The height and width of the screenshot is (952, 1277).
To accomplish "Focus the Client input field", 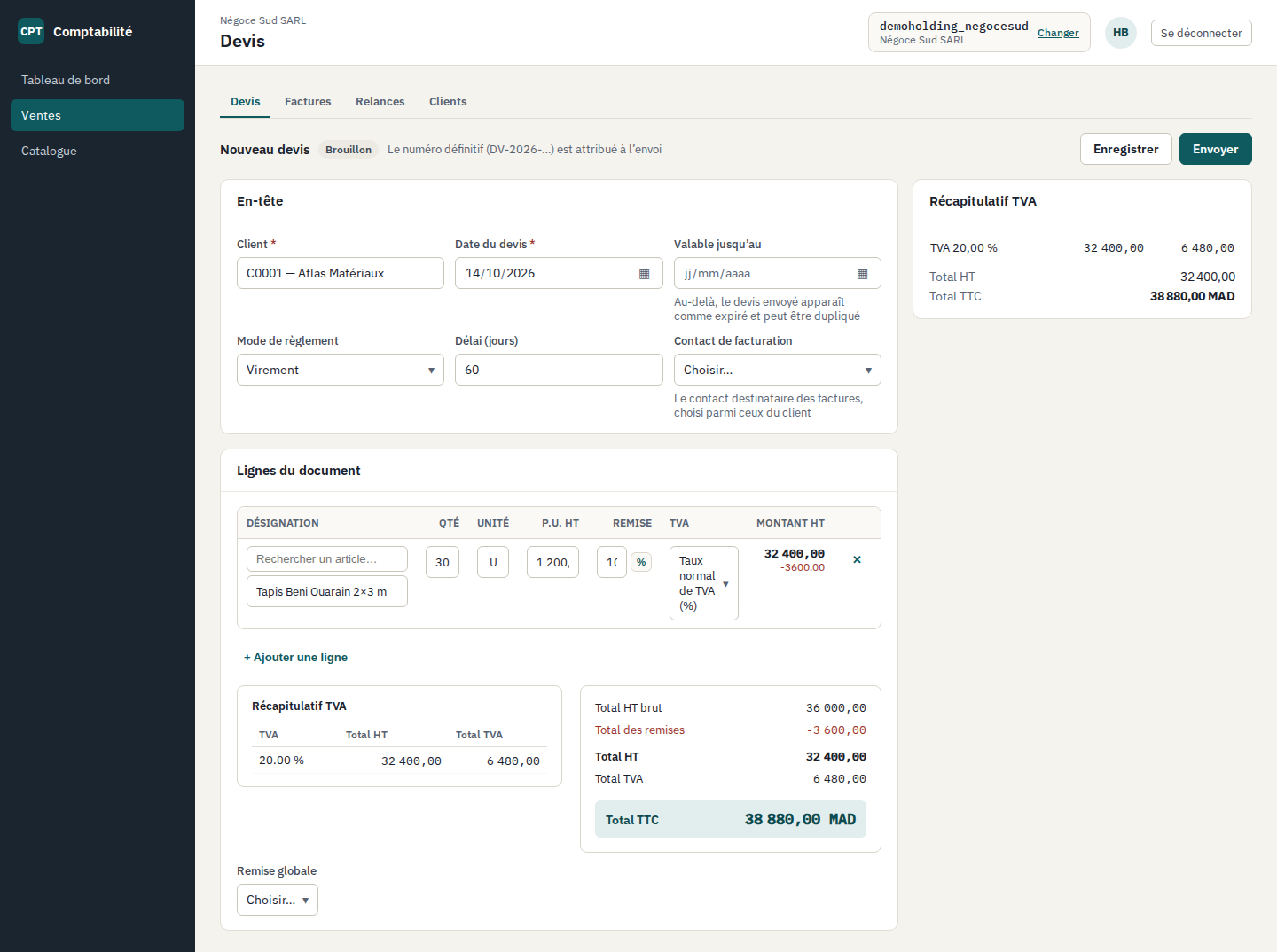I will tap(341, 273).
